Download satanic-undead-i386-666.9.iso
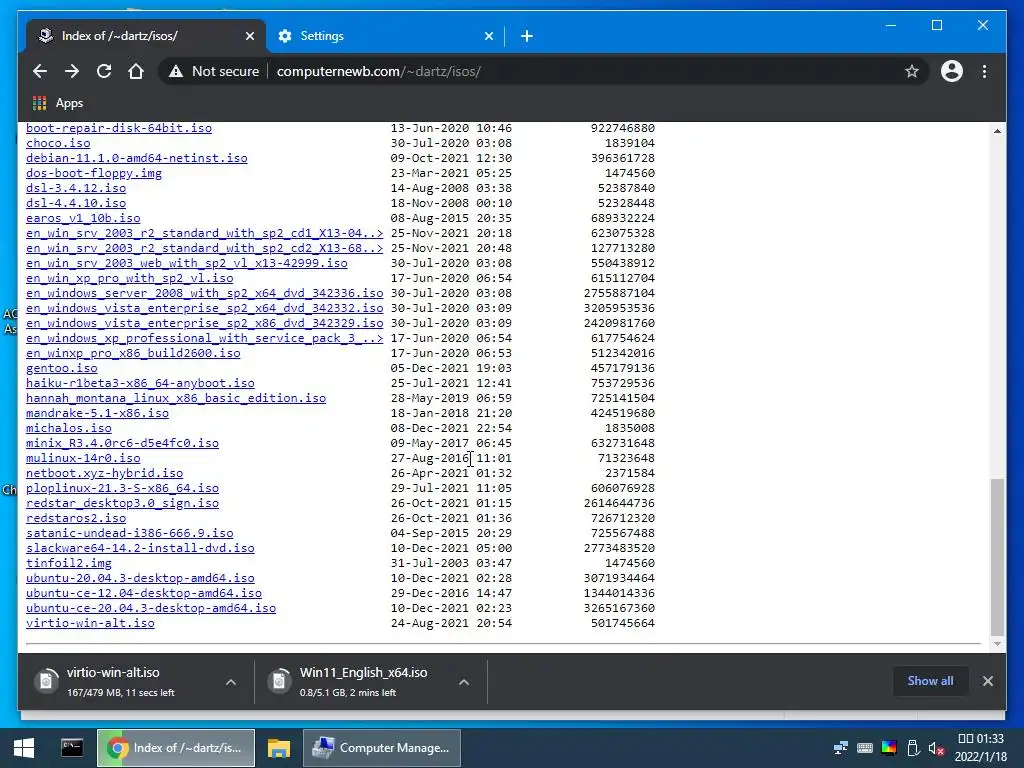This screenshot has height=768, width=1024. (129, 534)
